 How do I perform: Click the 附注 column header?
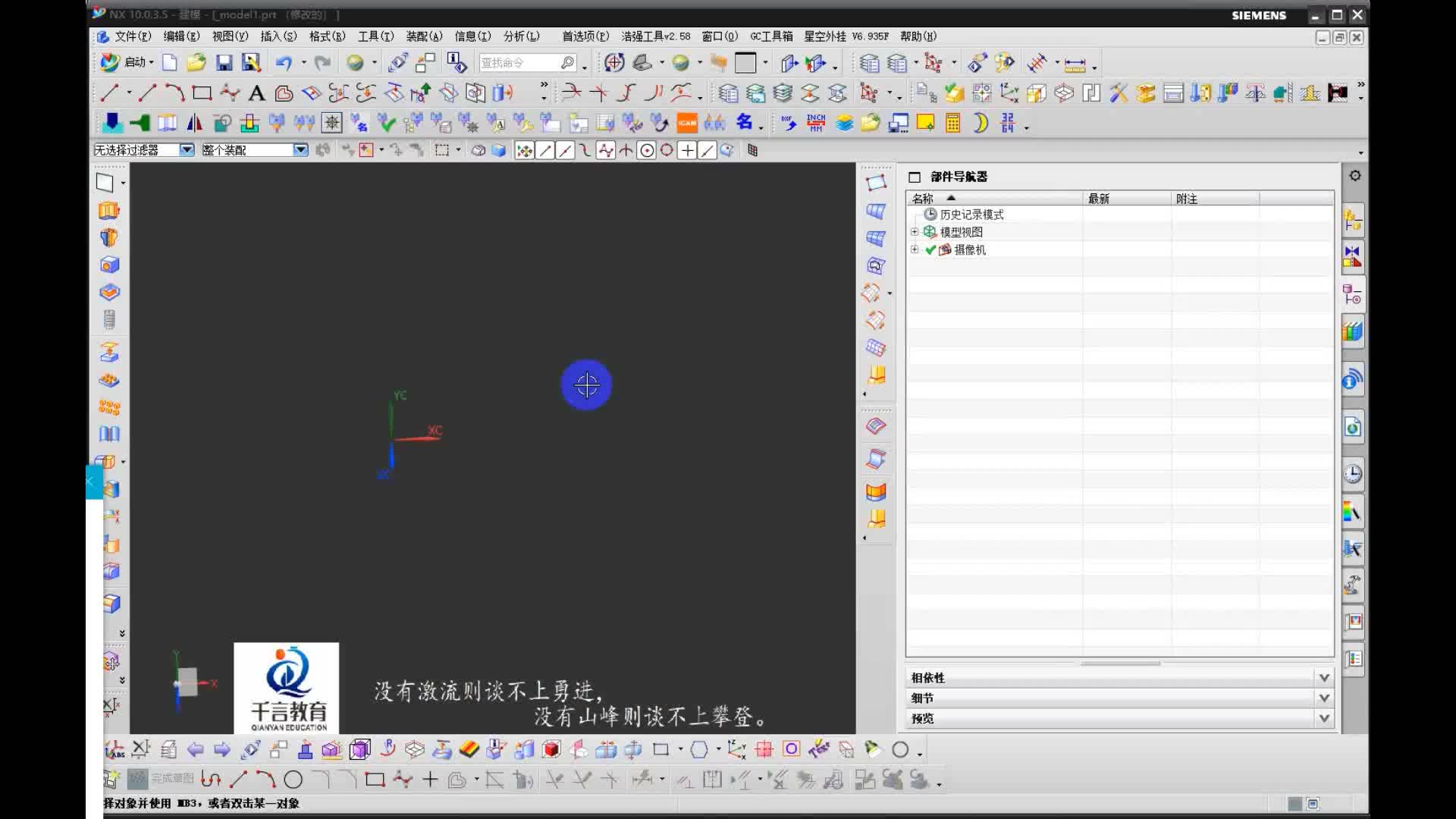pyautogui.click(x=1215, y=199)
